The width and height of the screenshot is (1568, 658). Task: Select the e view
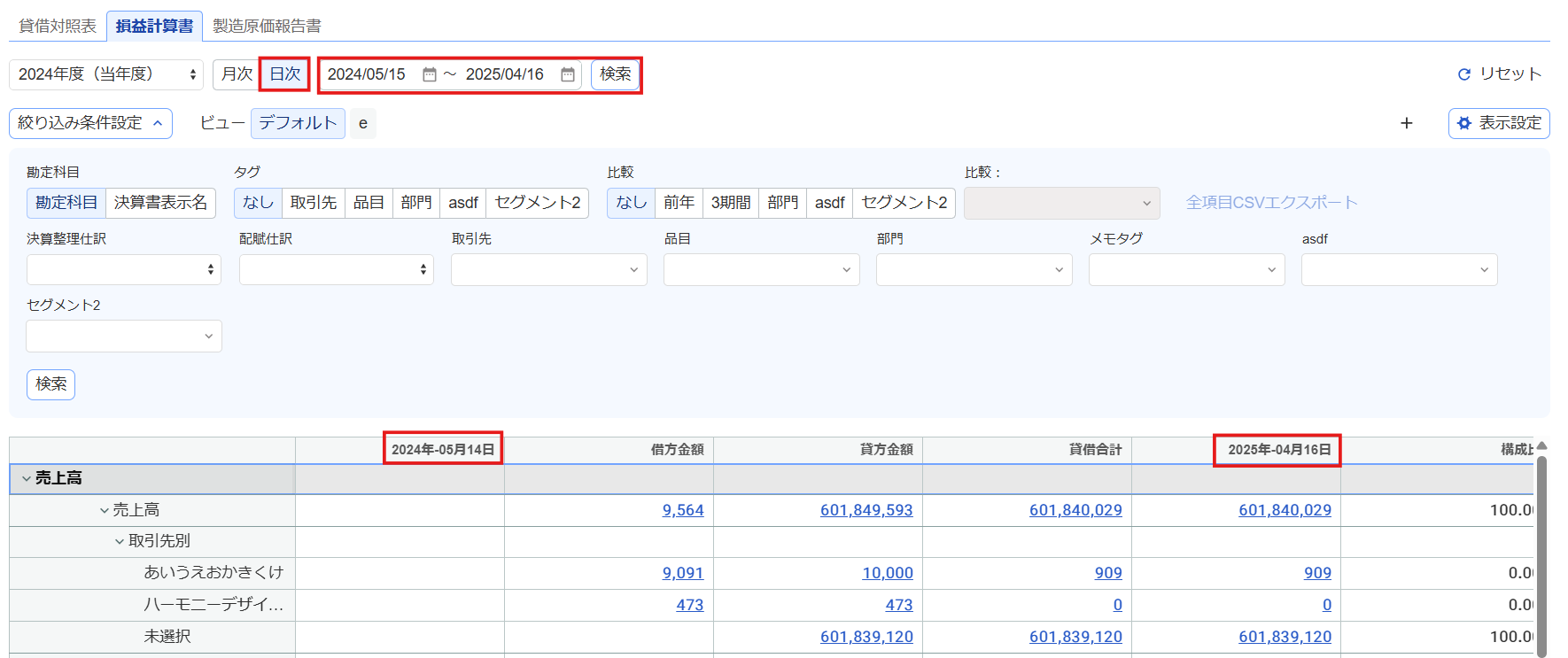(x=363, y=123)
